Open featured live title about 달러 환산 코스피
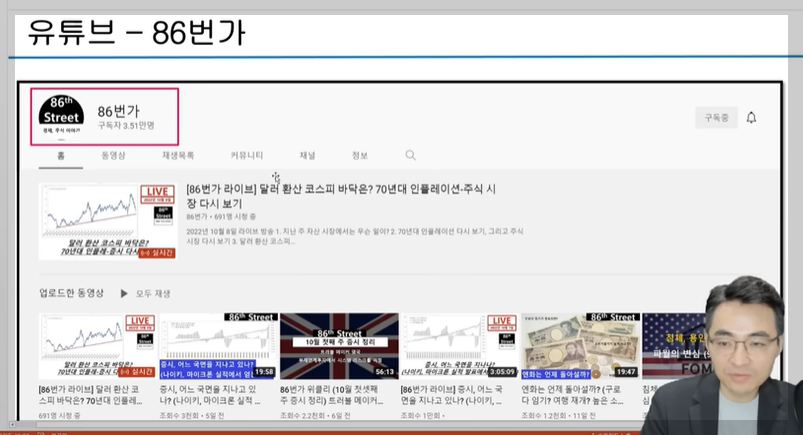803x435 pixels. coord(341,196)
